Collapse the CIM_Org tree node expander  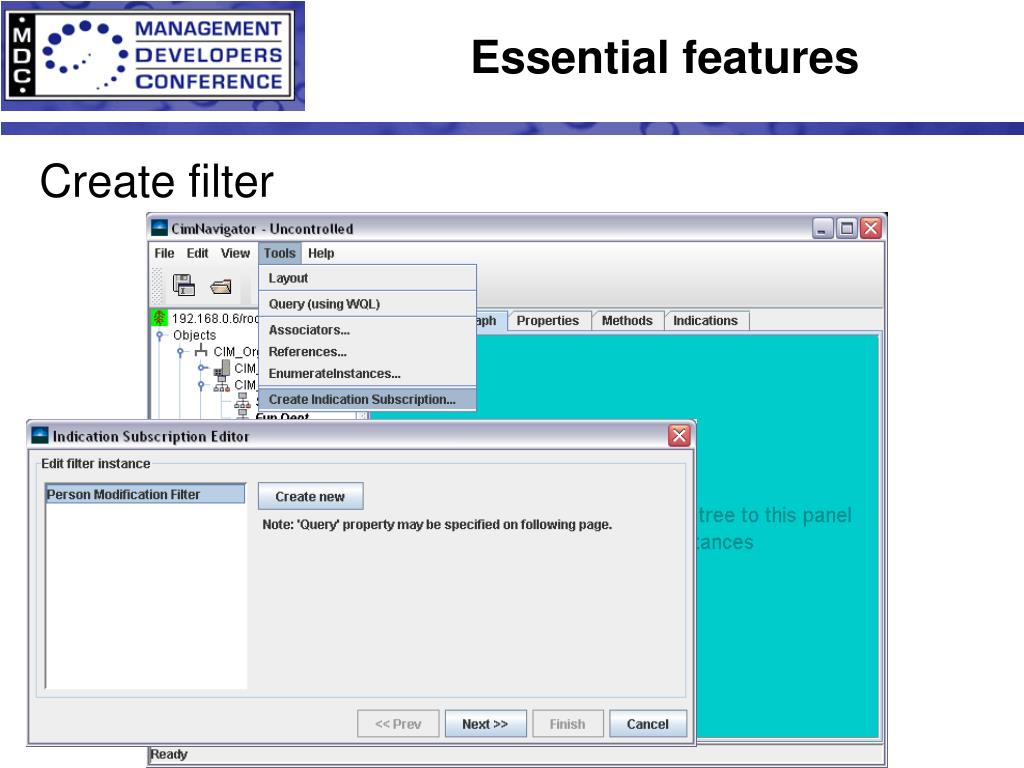(180, 352)
